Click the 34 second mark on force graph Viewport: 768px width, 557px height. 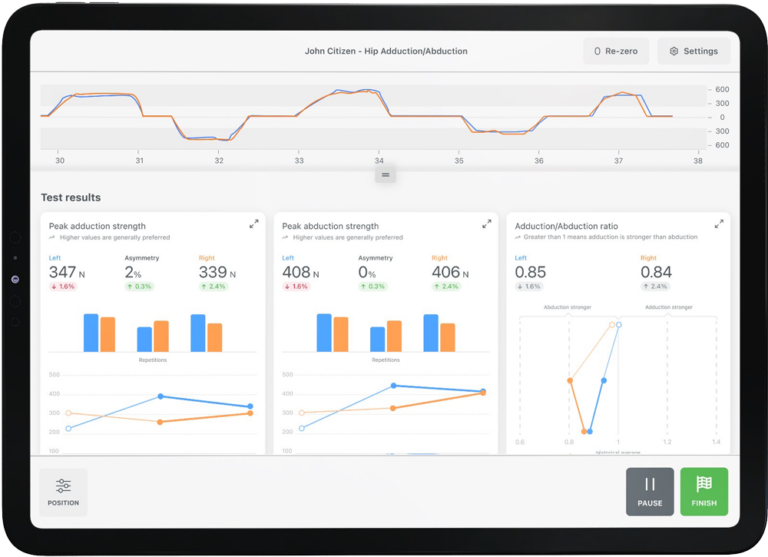(379, 161)
